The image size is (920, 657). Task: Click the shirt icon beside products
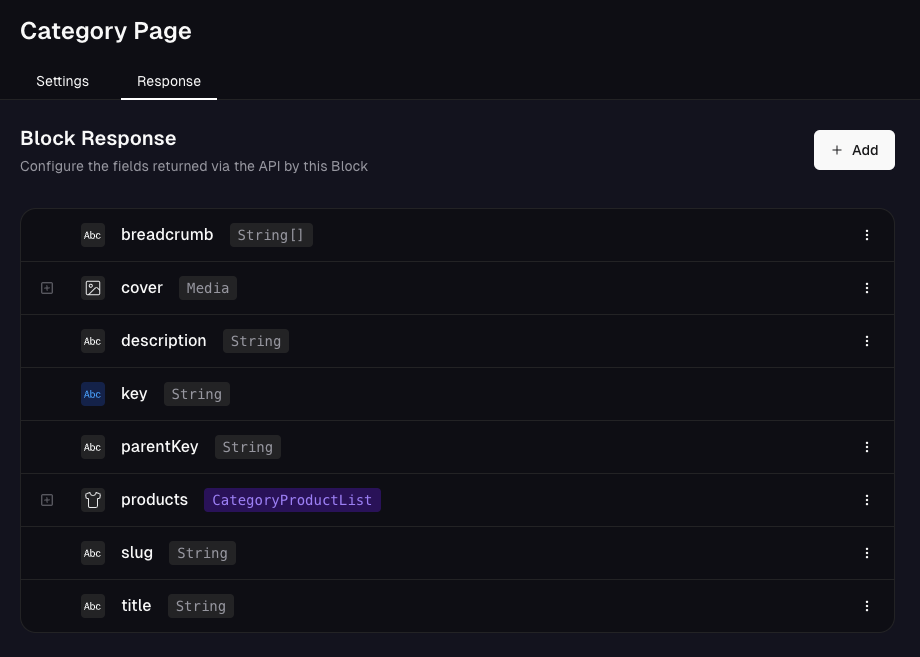click(92, 500)
